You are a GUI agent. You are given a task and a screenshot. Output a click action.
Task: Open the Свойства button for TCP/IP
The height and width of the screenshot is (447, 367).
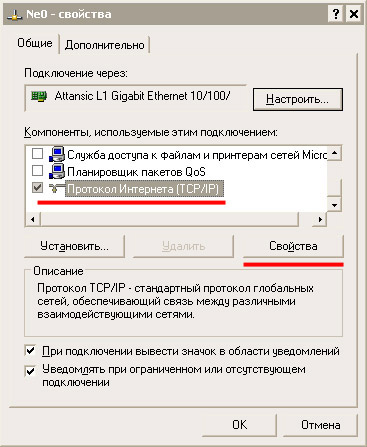tap(293, 246)
